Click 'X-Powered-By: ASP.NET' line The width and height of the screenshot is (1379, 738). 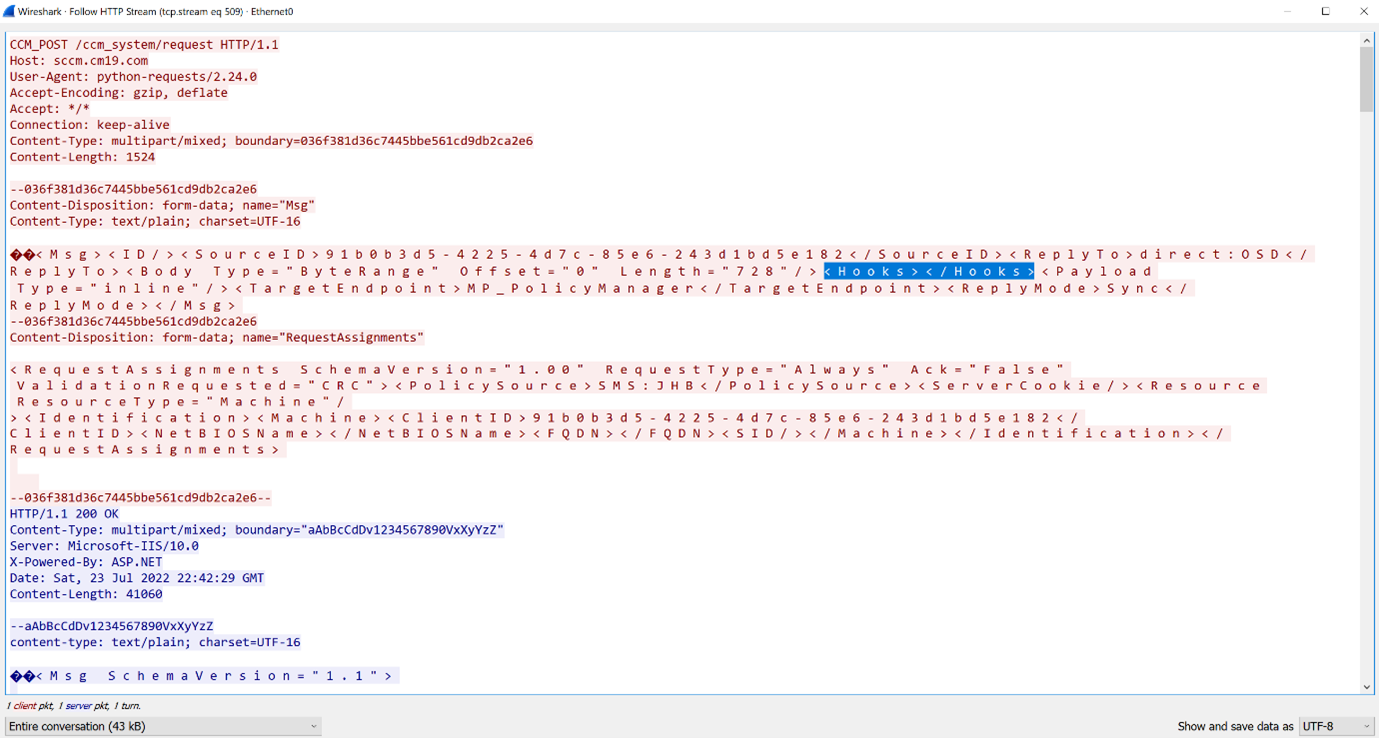pos(86,562)
